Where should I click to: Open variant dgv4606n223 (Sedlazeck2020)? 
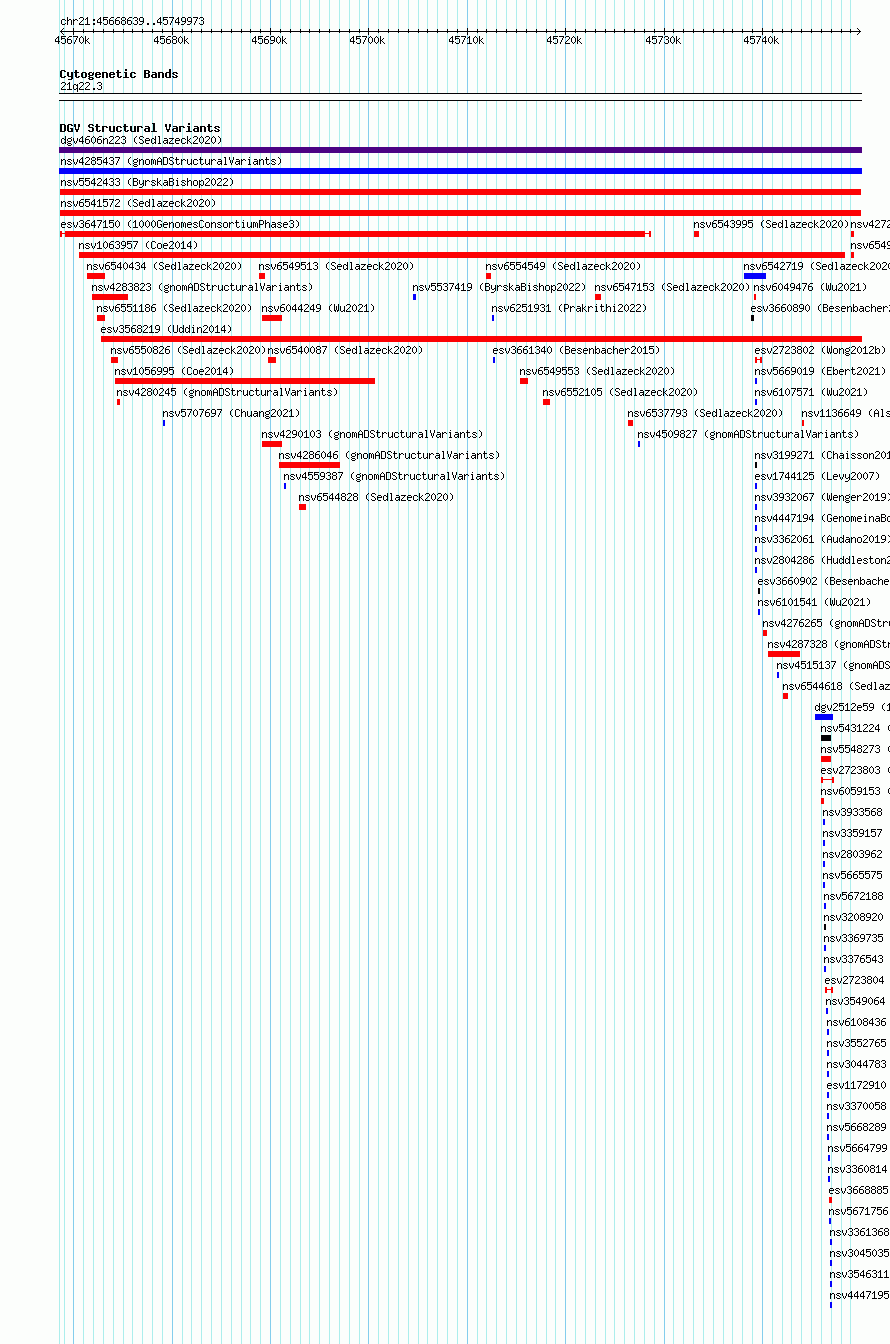point(141,140)
